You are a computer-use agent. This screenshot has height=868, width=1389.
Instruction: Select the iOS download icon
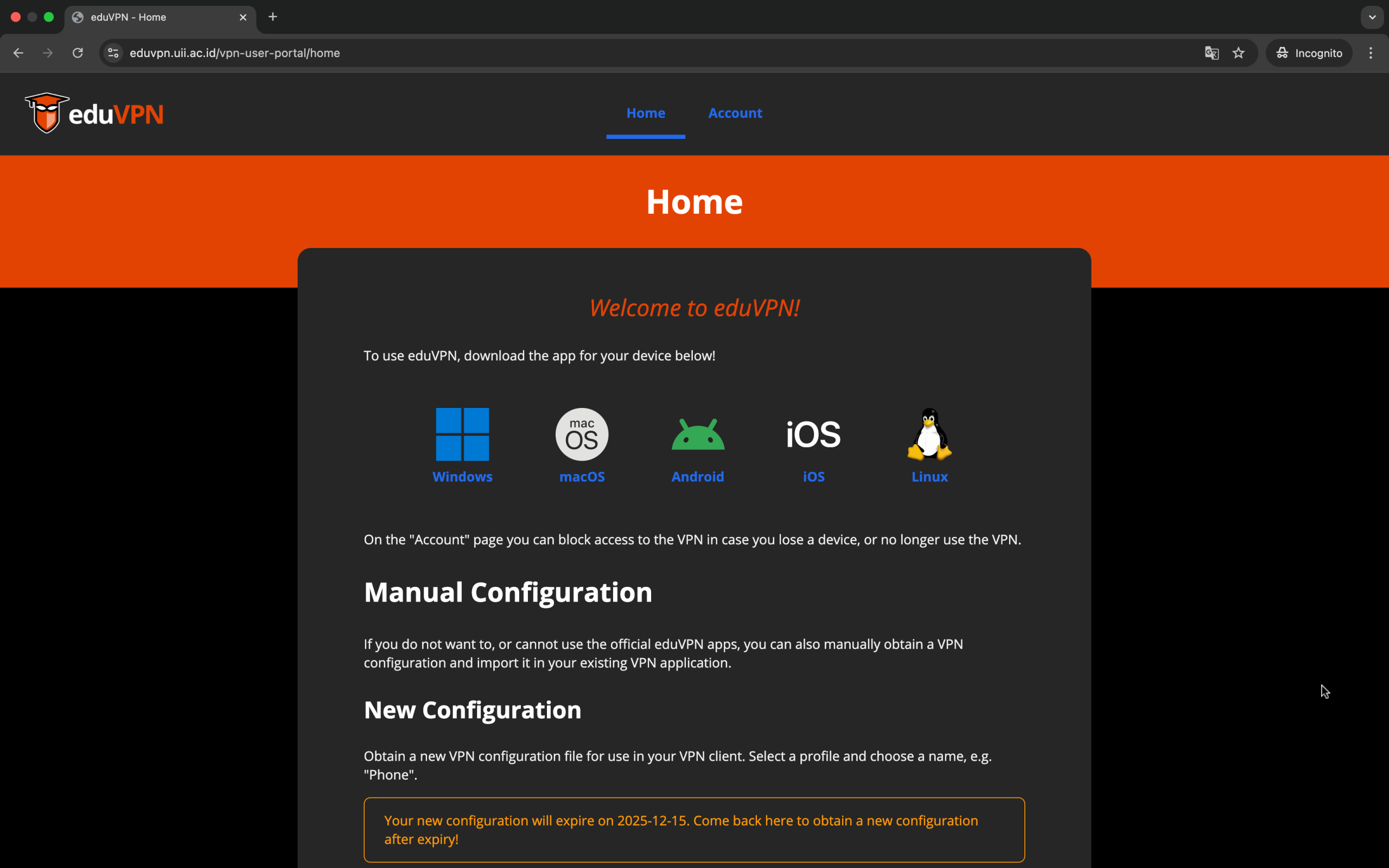813,435
